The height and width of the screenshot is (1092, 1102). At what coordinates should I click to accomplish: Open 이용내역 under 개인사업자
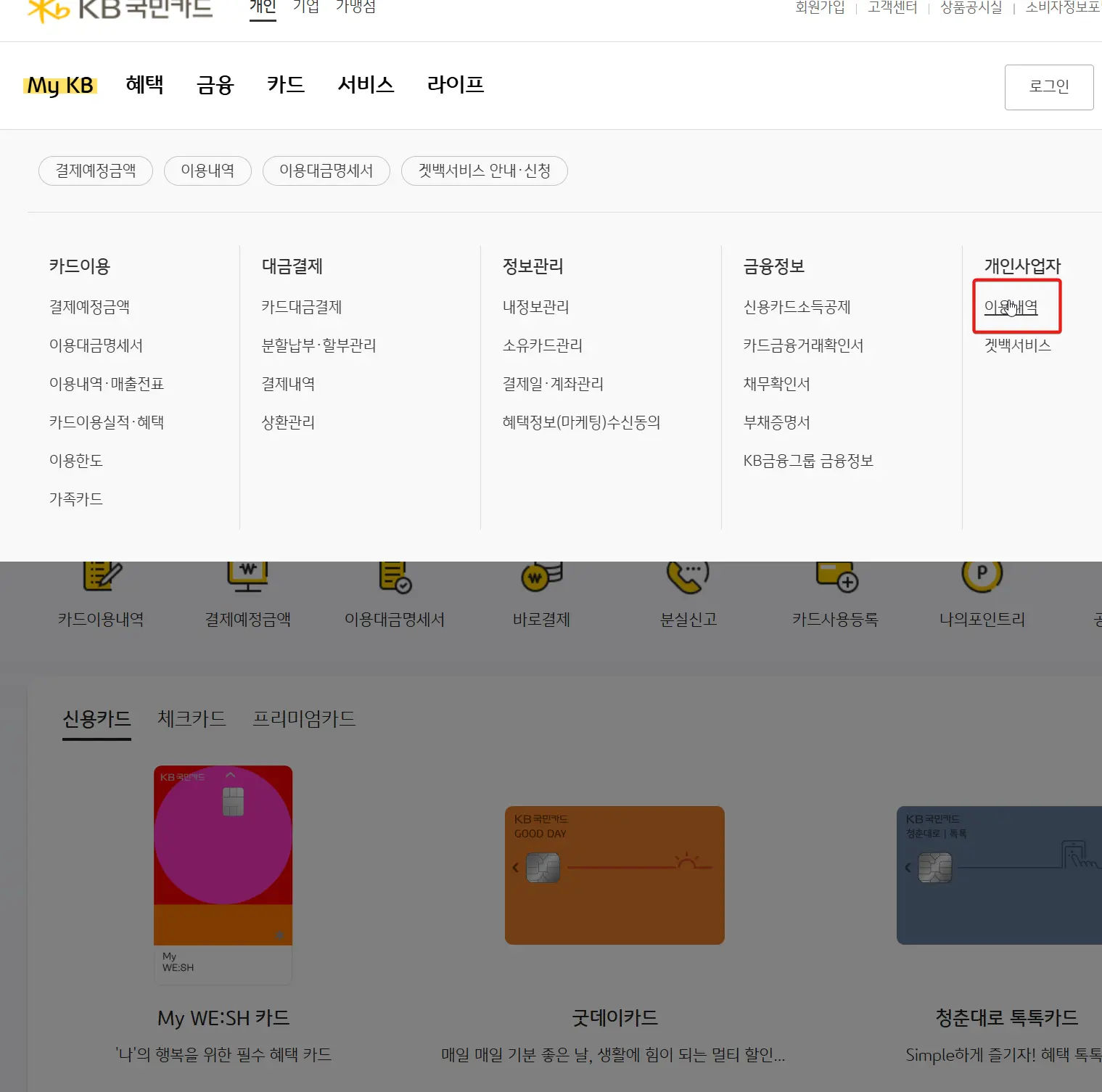(x=1011, y=307)
